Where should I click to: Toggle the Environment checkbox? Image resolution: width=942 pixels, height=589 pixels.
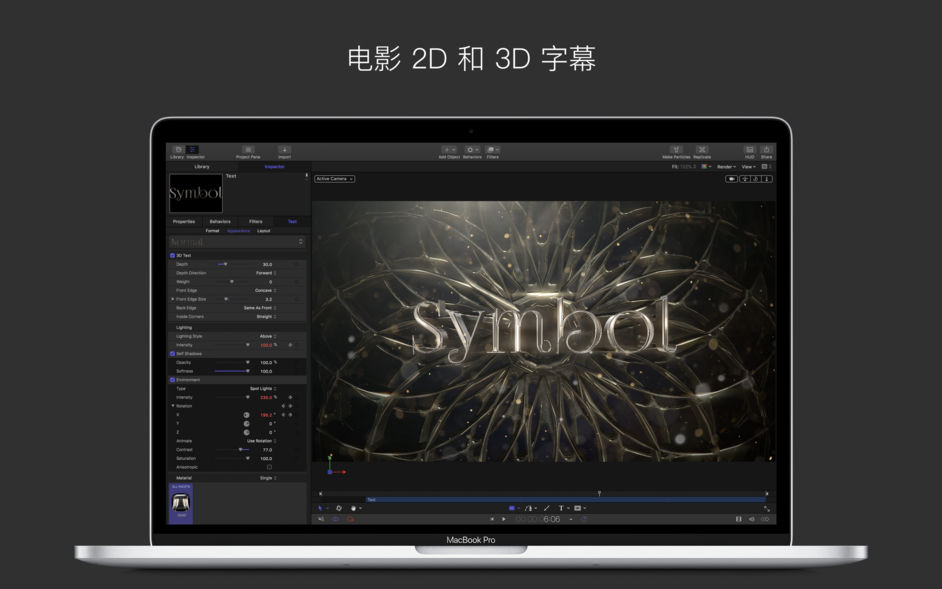point(171,379)
